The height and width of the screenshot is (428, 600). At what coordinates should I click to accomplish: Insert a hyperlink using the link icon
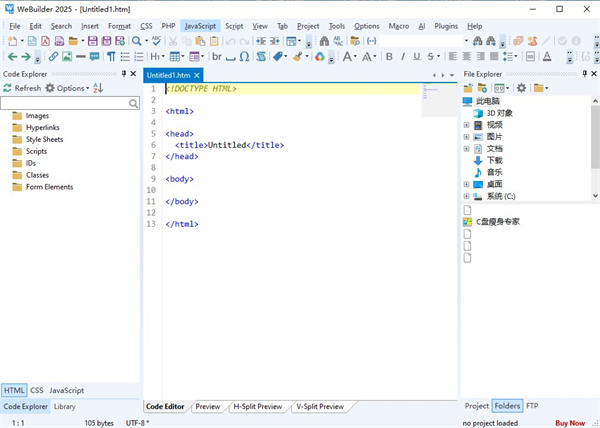coord(53,57)
